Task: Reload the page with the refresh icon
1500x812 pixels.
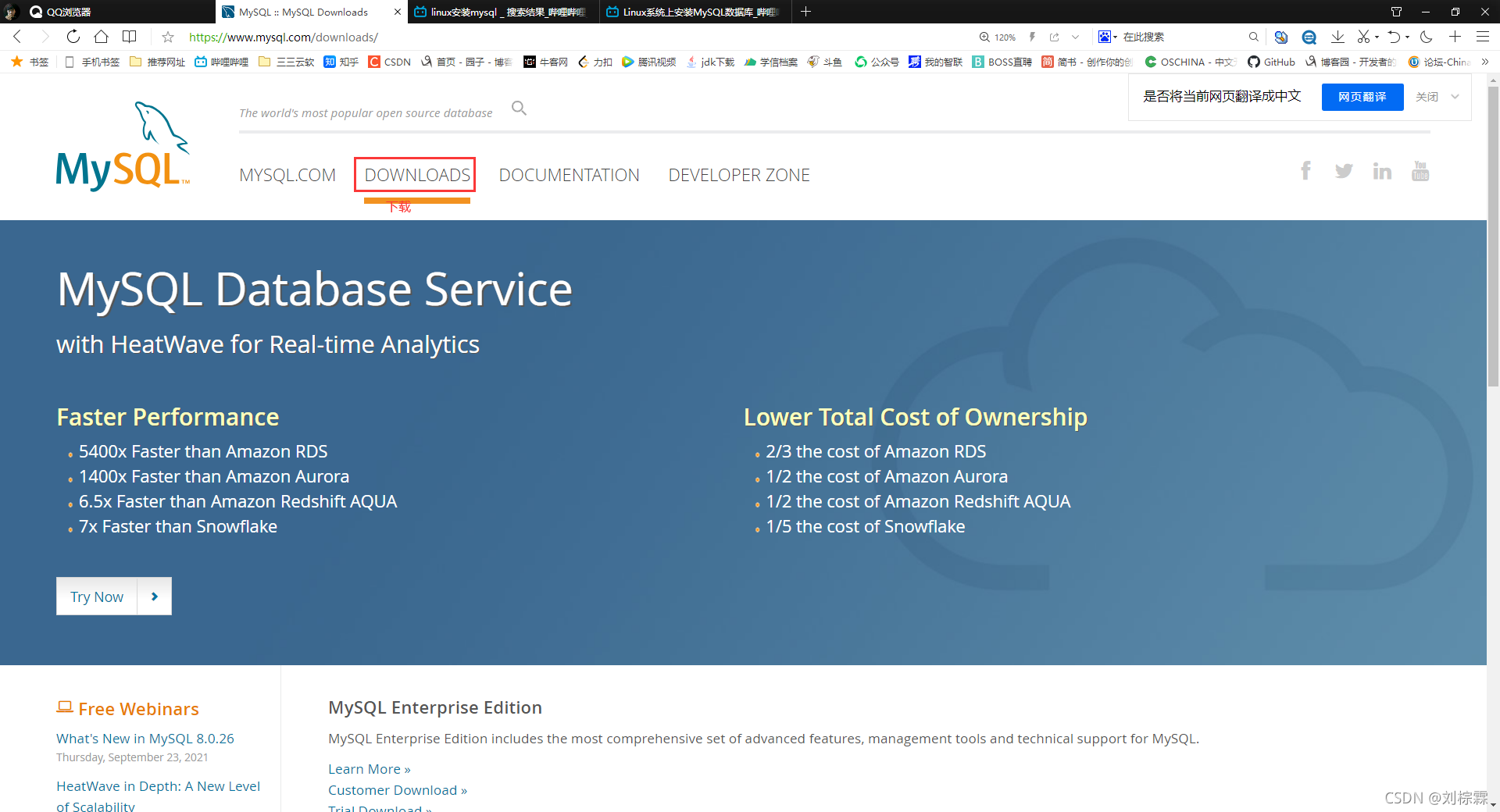Action: pos(73,37)
